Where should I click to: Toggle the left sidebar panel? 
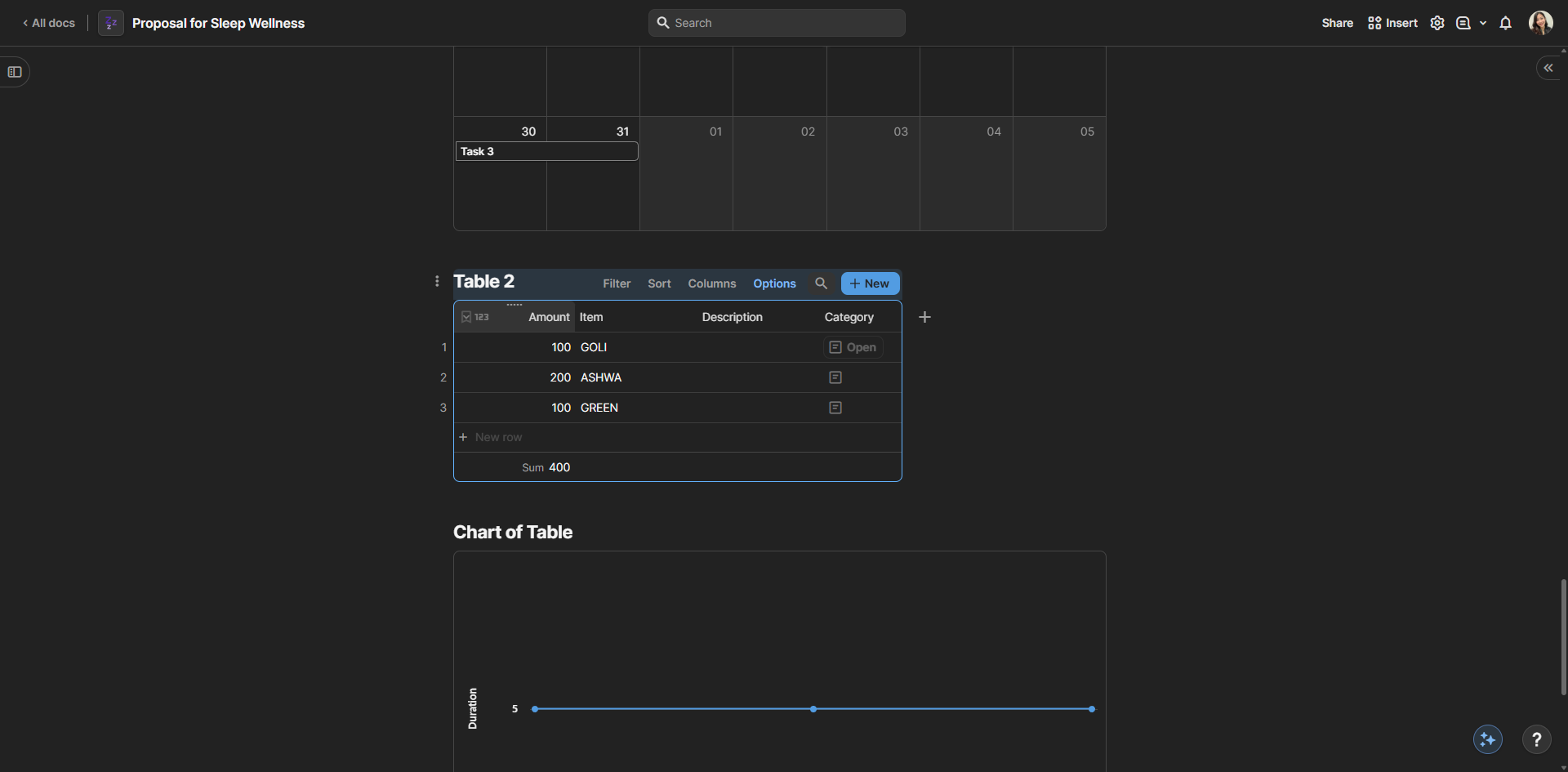click(15, 72)
